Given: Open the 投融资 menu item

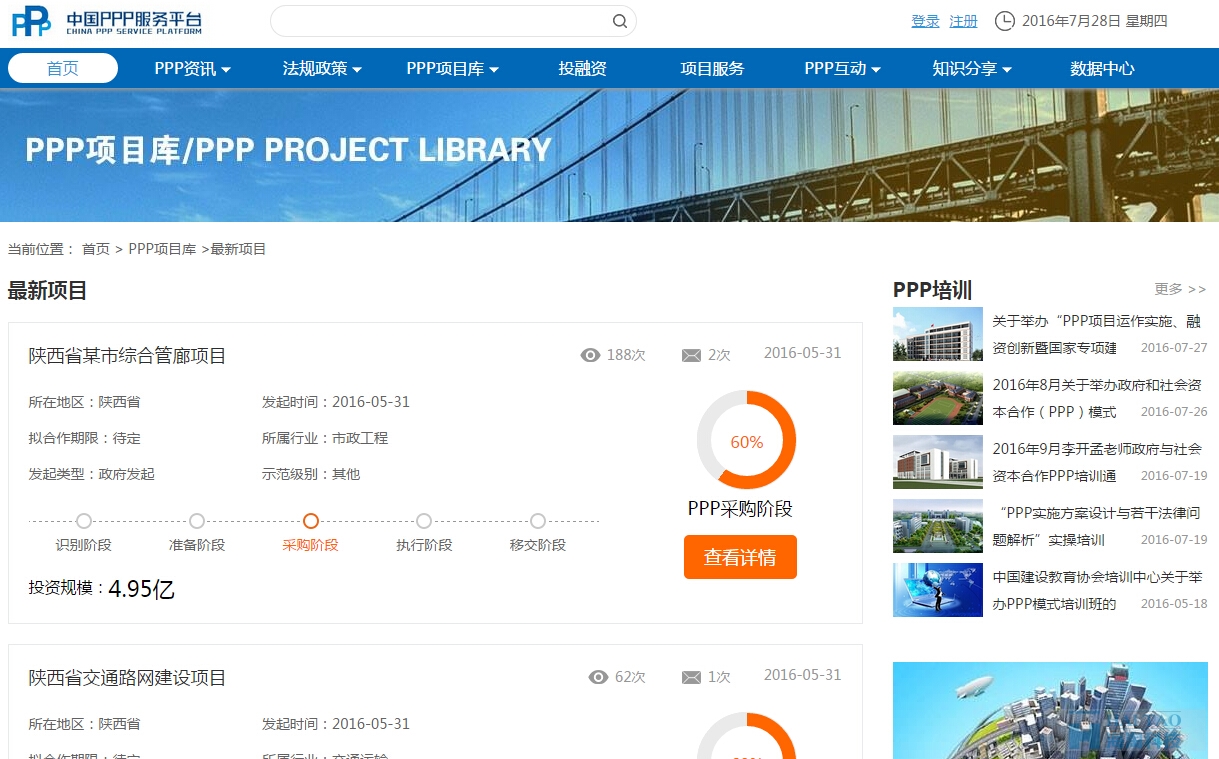Looking at the screenshot, I should coord(583,68).
